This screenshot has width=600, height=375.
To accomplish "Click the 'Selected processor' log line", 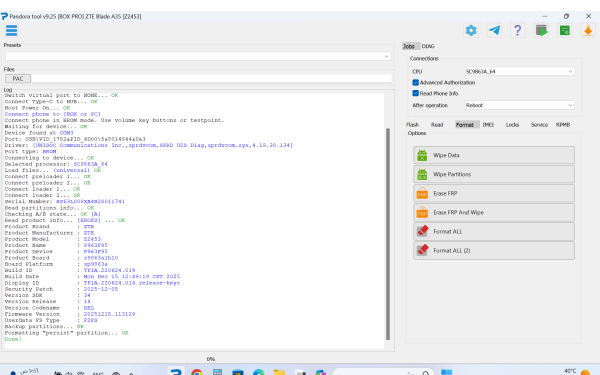I will pos(56,164).
